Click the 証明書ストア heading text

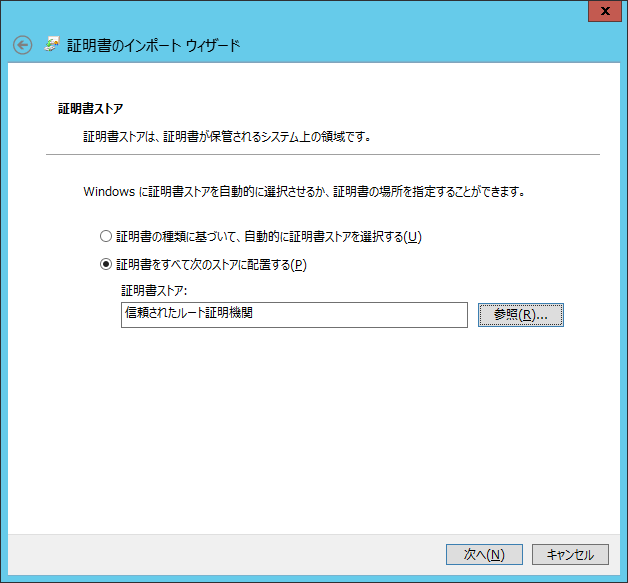91,109
